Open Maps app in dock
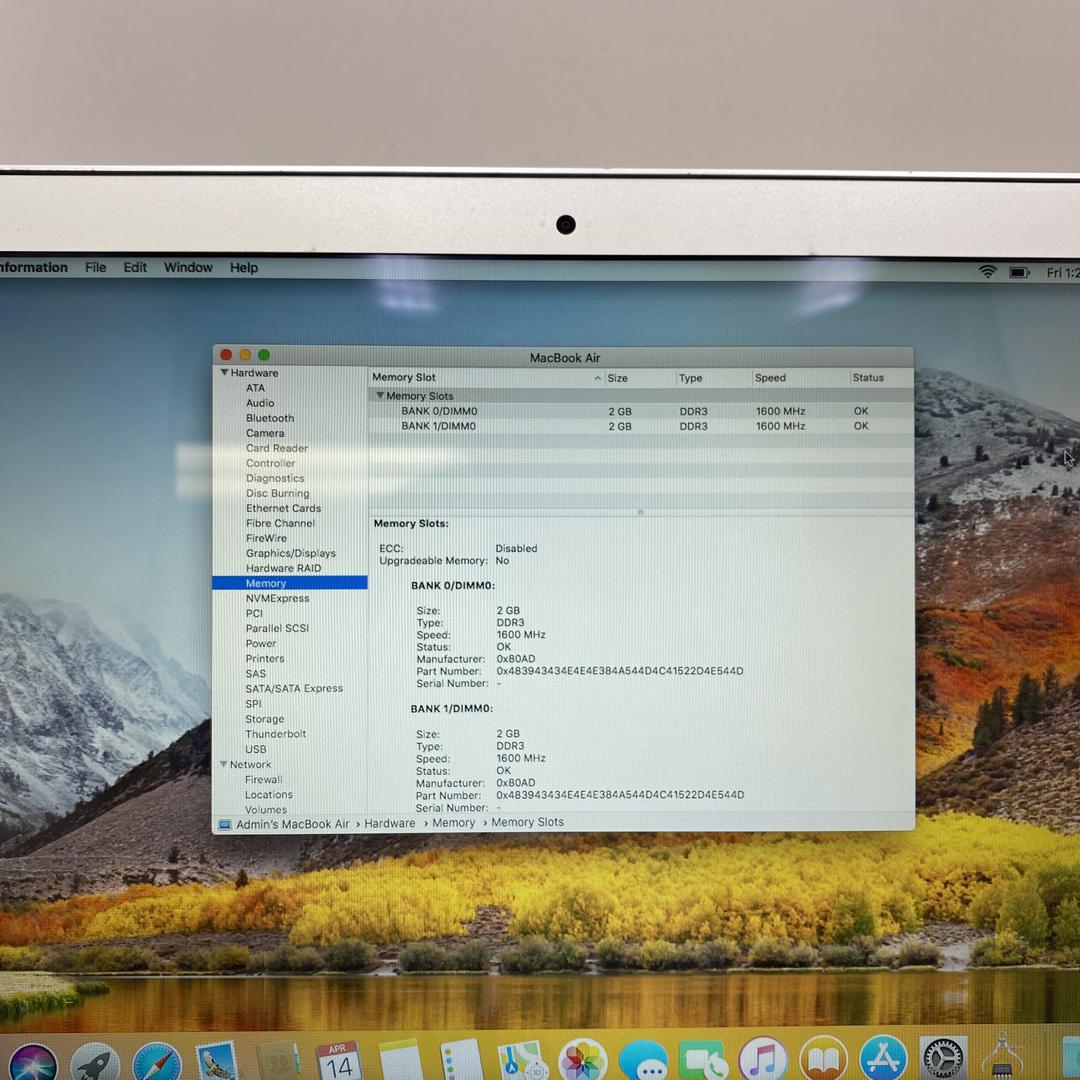 521,1061
